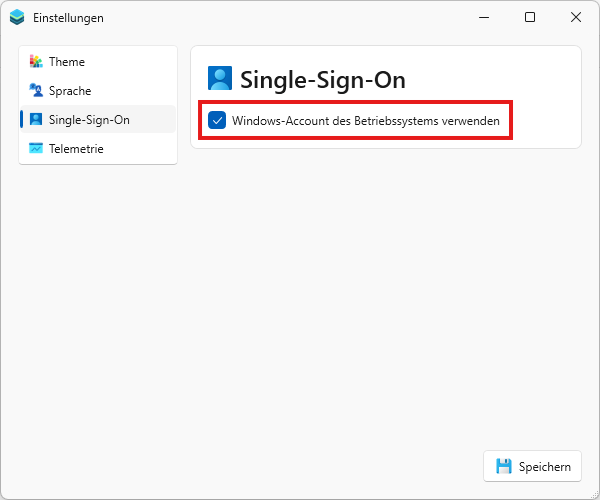
Task: Switch to the Sprache settings section
Action: click(98, 91)
